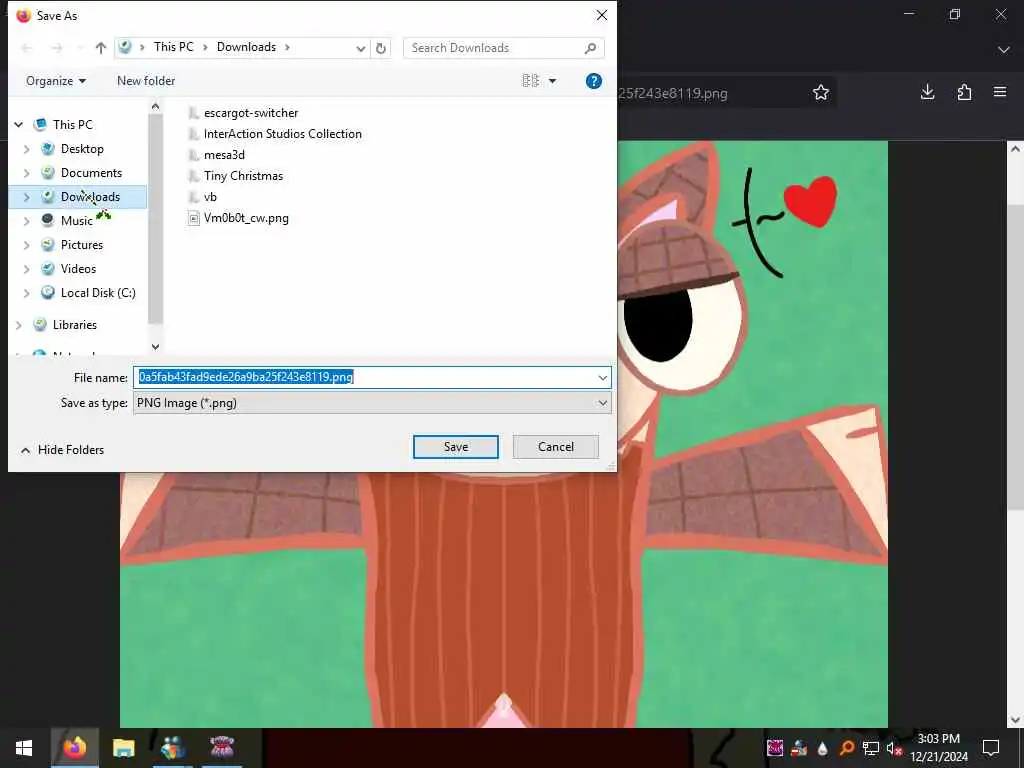Click the search magnifier in Search Downloads
1024x768 pixels.
tap(590, 48)
